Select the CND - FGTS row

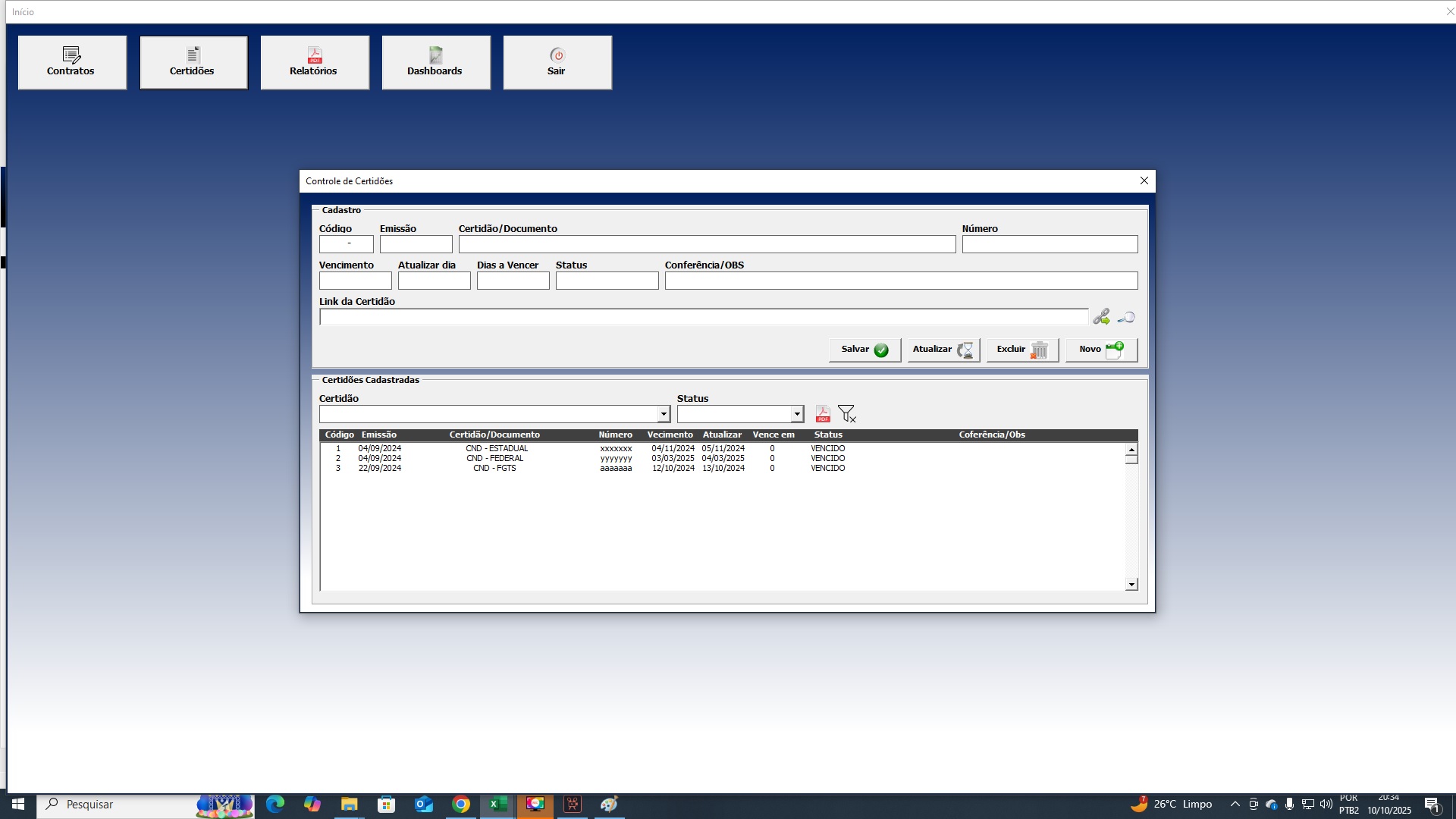[x=723, y=468]
